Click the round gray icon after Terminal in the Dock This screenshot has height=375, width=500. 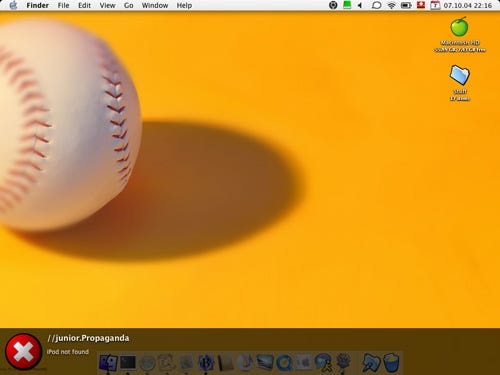pyautogui.click(x=147, y=363)
